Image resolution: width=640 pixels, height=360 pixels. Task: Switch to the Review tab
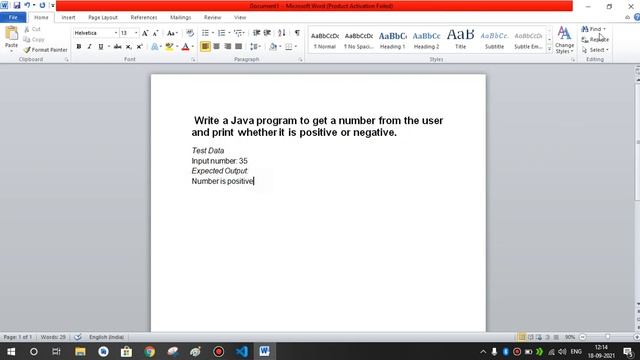click(212, 18)
